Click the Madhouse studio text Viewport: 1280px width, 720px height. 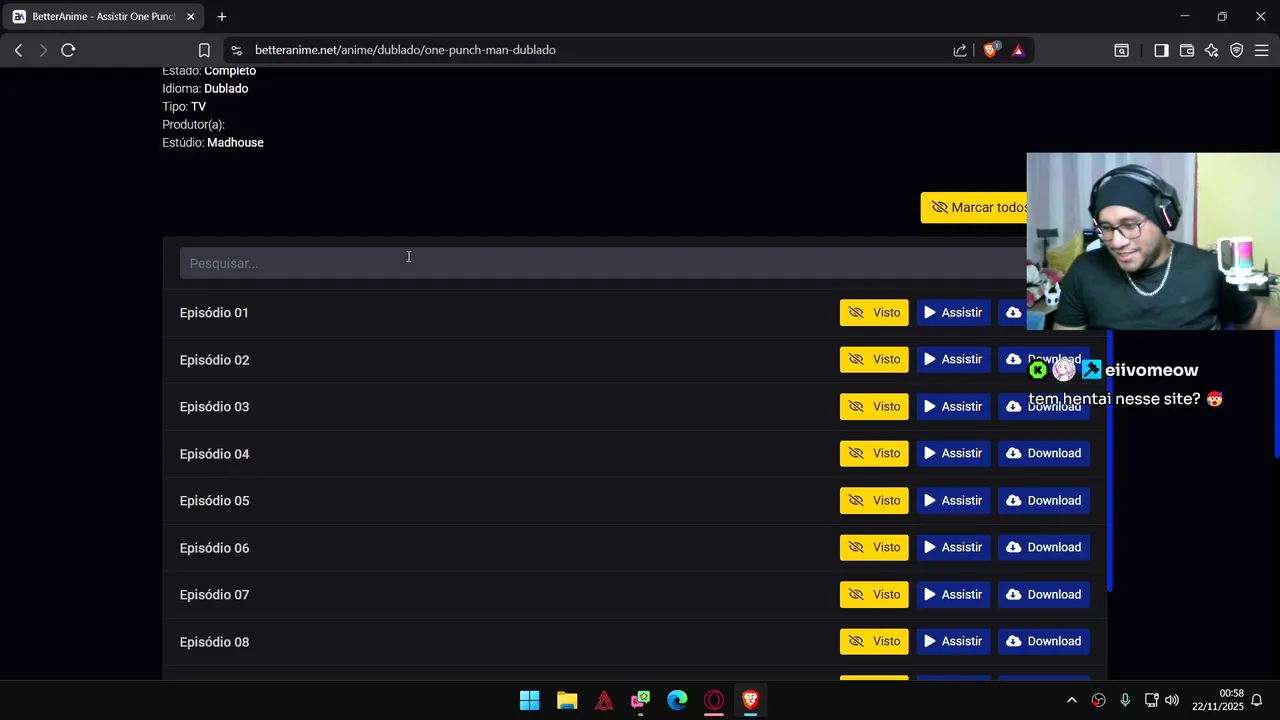235,143
